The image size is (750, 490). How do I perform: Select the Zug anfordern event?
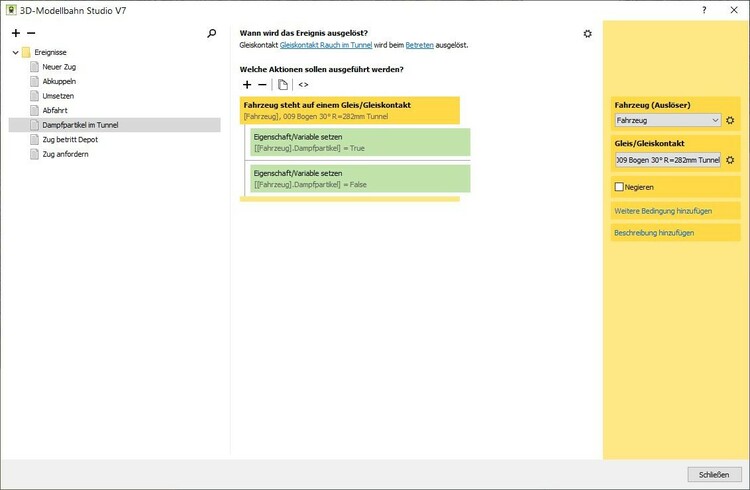coord(65,154)
